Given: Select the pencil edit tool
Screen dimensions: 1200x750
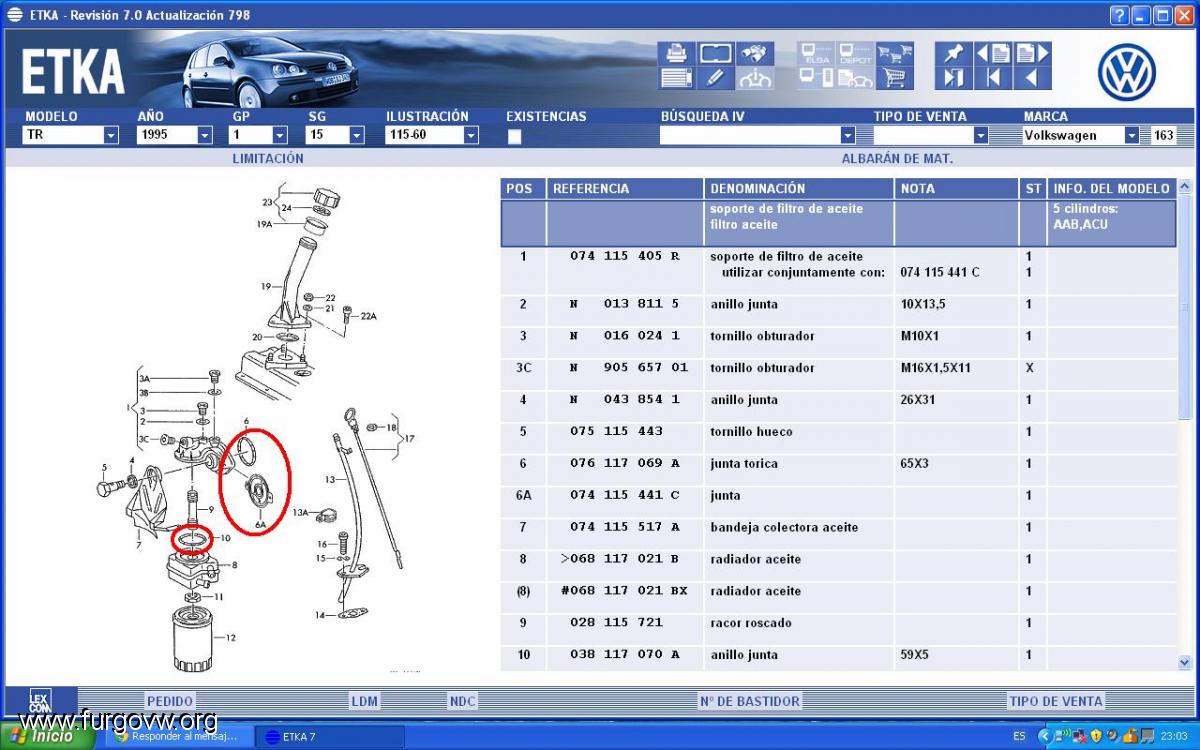Looking at the screenshot, I should (716, 78).
